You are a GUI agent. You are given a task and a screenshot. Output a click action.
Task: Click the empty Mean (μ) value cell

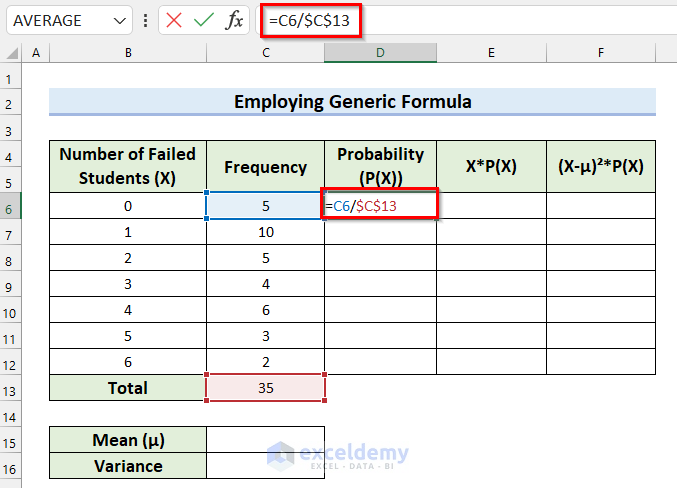tap(265, 440)
